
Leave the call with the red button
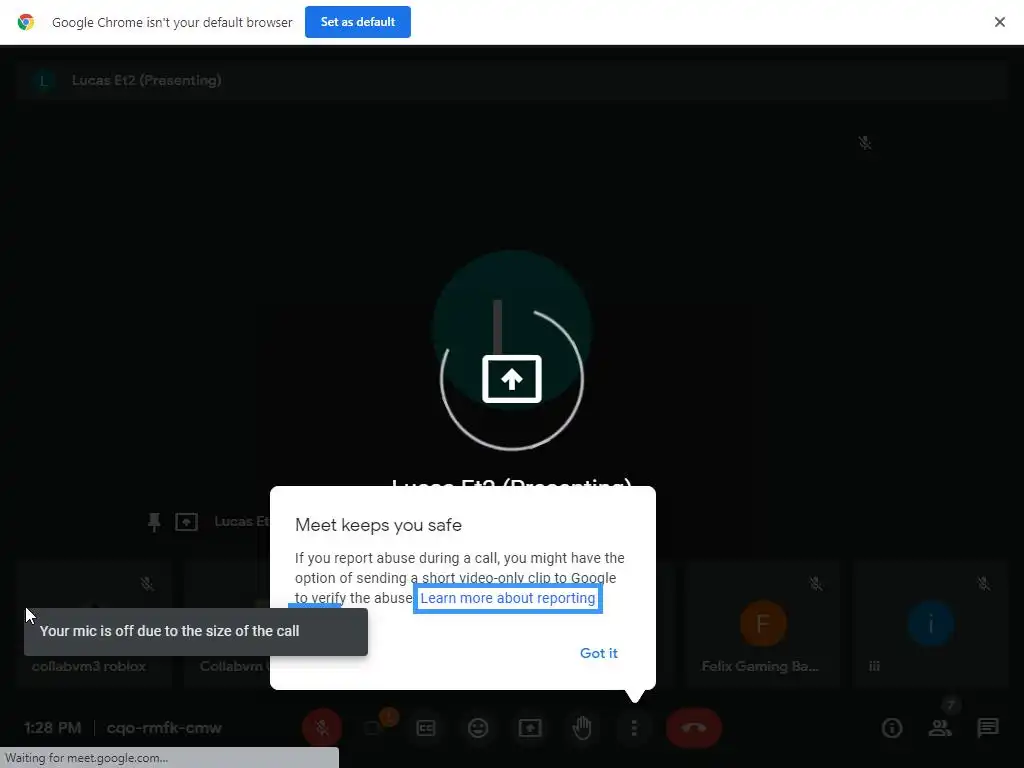coord(694,728)
